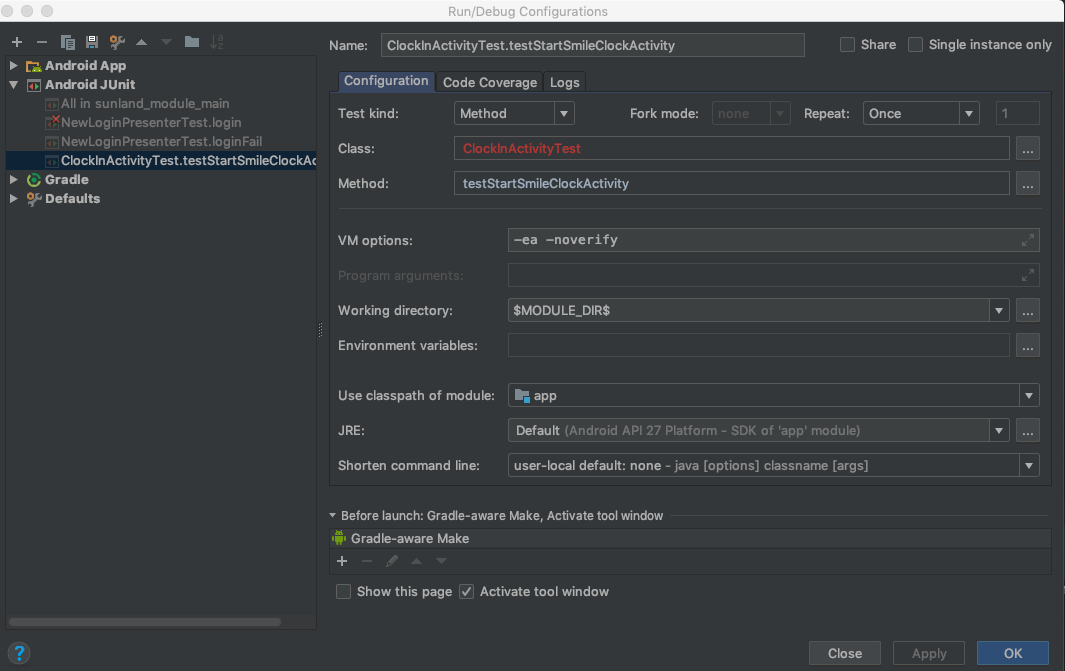Switch to the Code Coverage tab

(490, 82)
